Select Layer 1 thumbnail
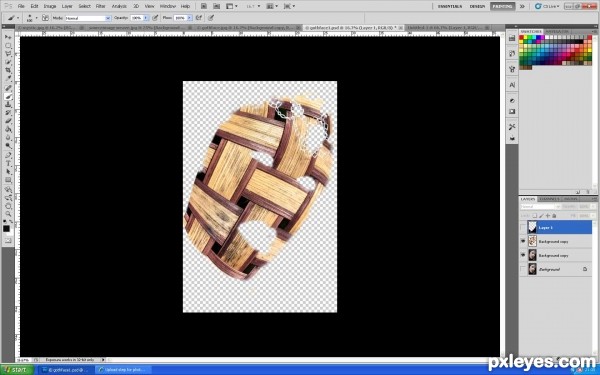This screenshot has width=600, height=375. pyautogui.click(x=532, y=227)
